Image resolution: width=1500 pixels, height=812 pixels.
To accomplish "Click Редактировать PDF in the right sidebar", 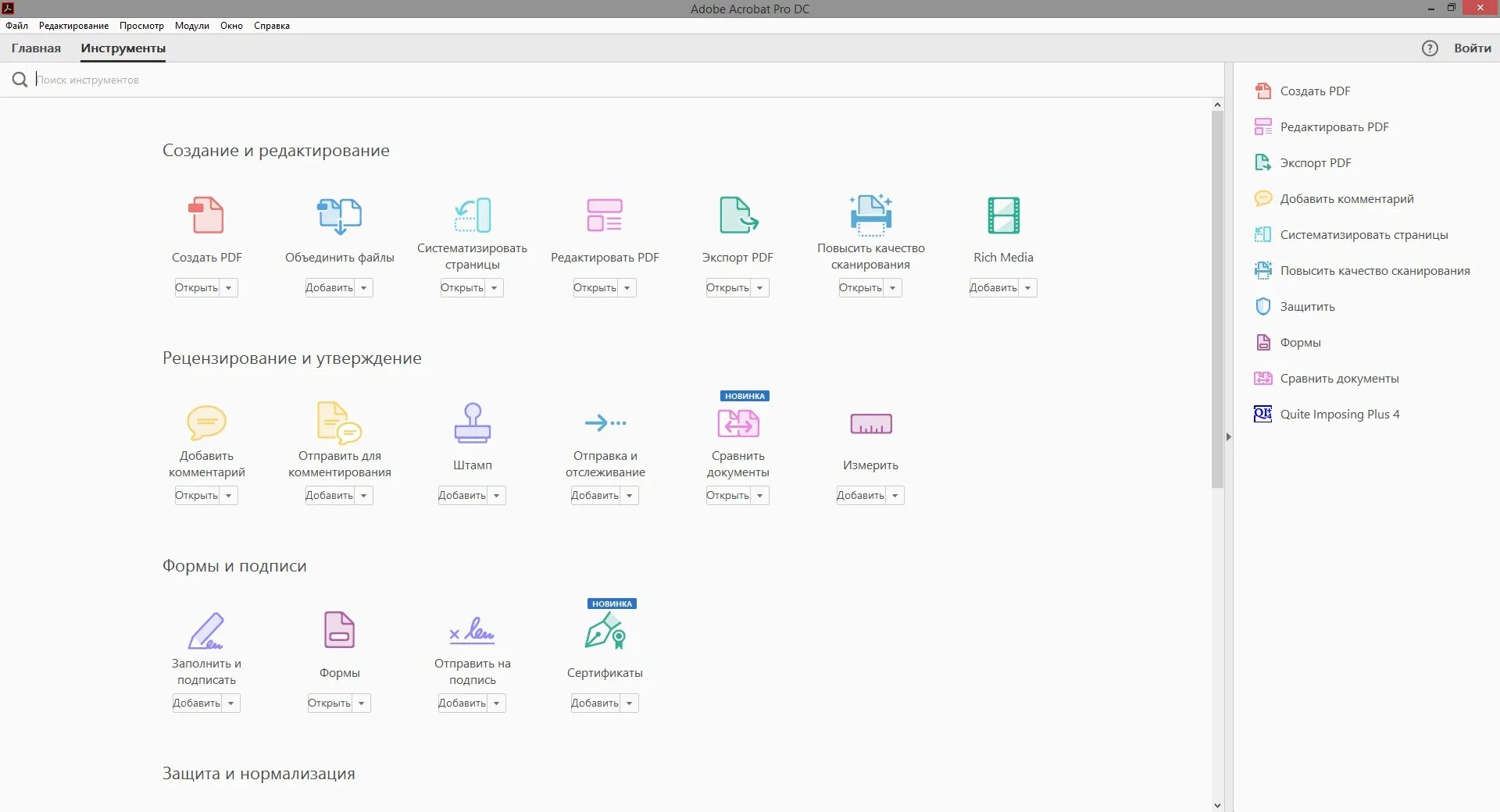I will coord(1334,126).
